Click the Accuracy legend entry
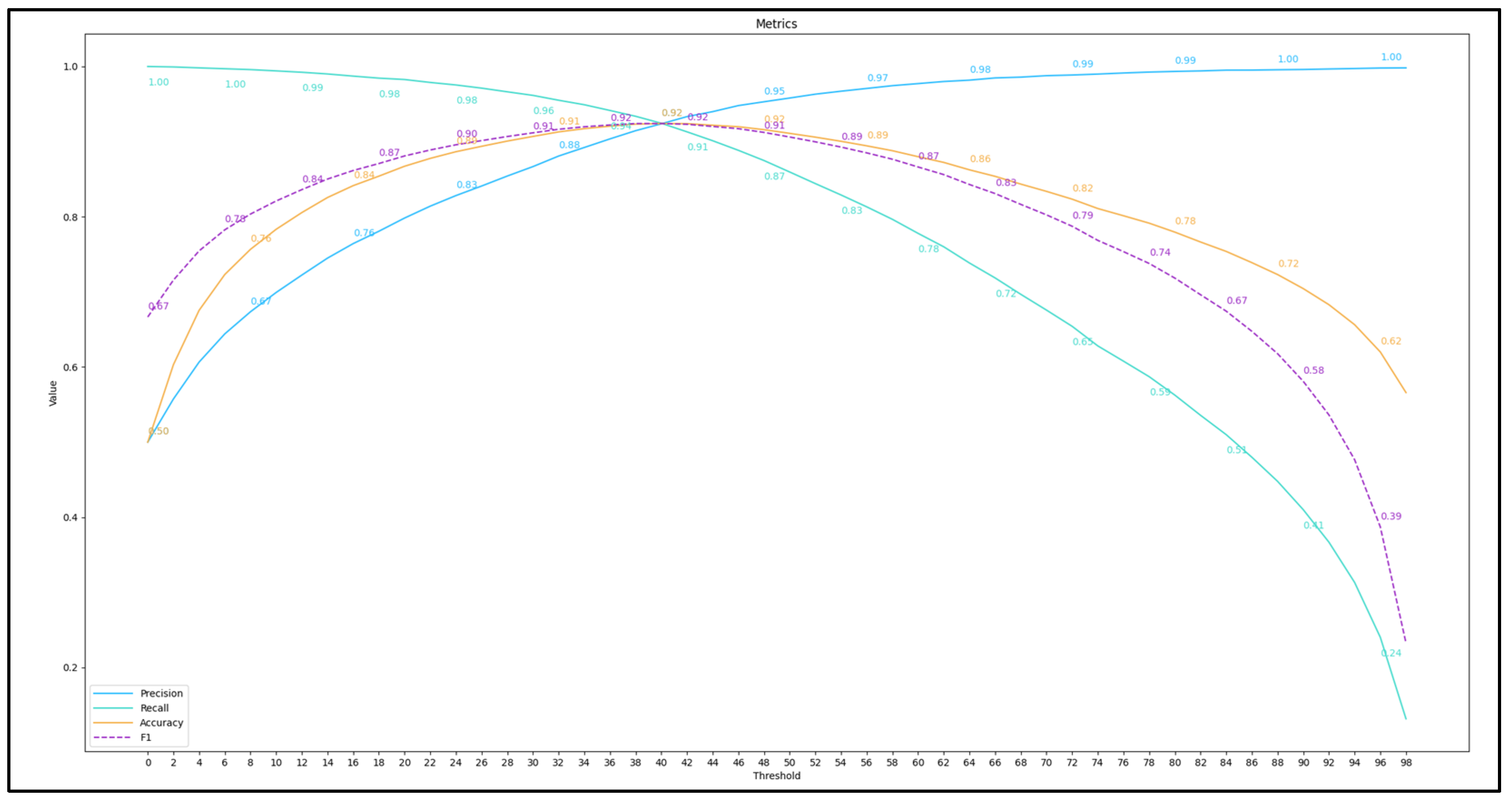This screenshot has width=1512, height=805. click(161, 722)
